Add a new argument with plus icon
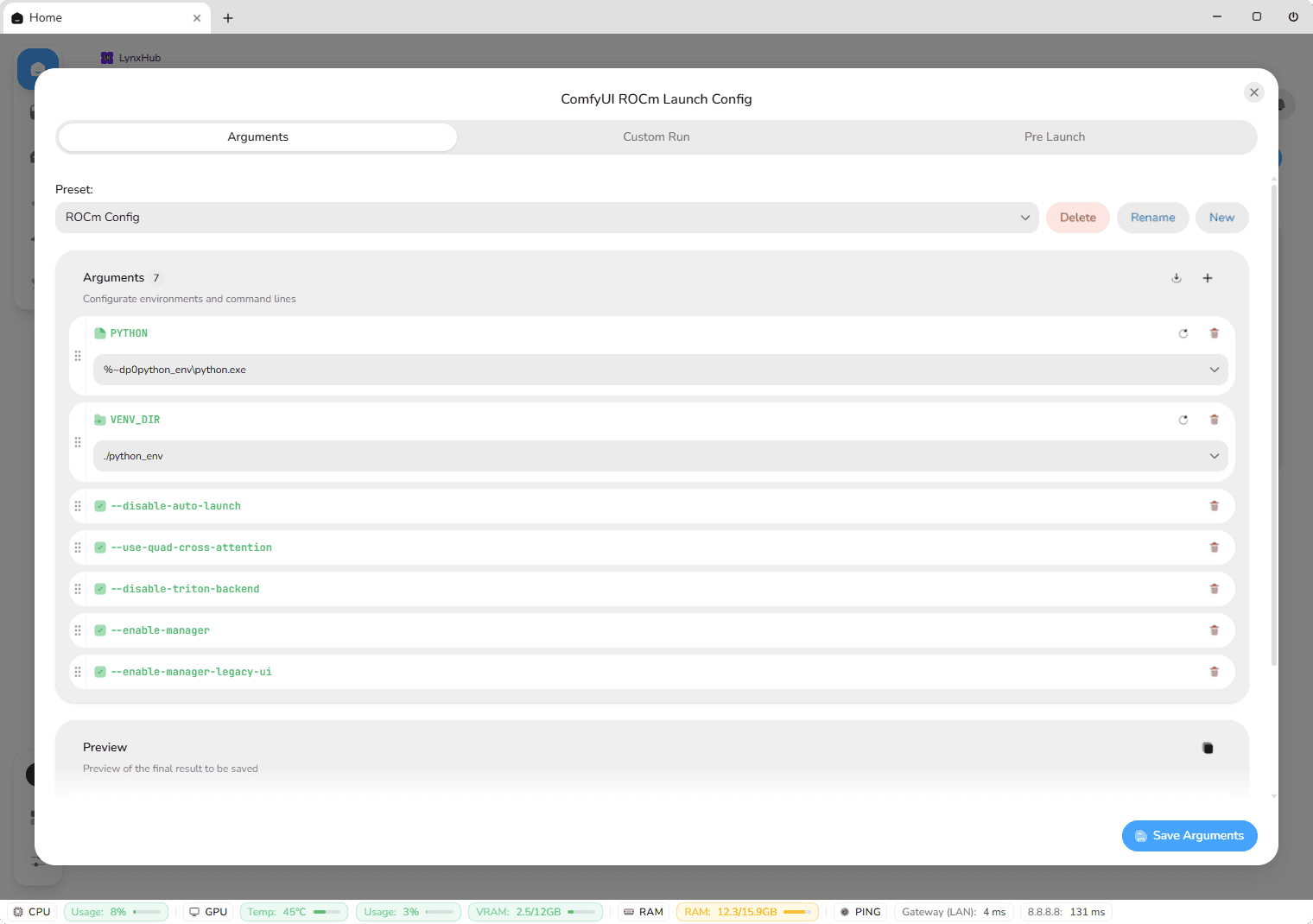 click(1208, 278)
